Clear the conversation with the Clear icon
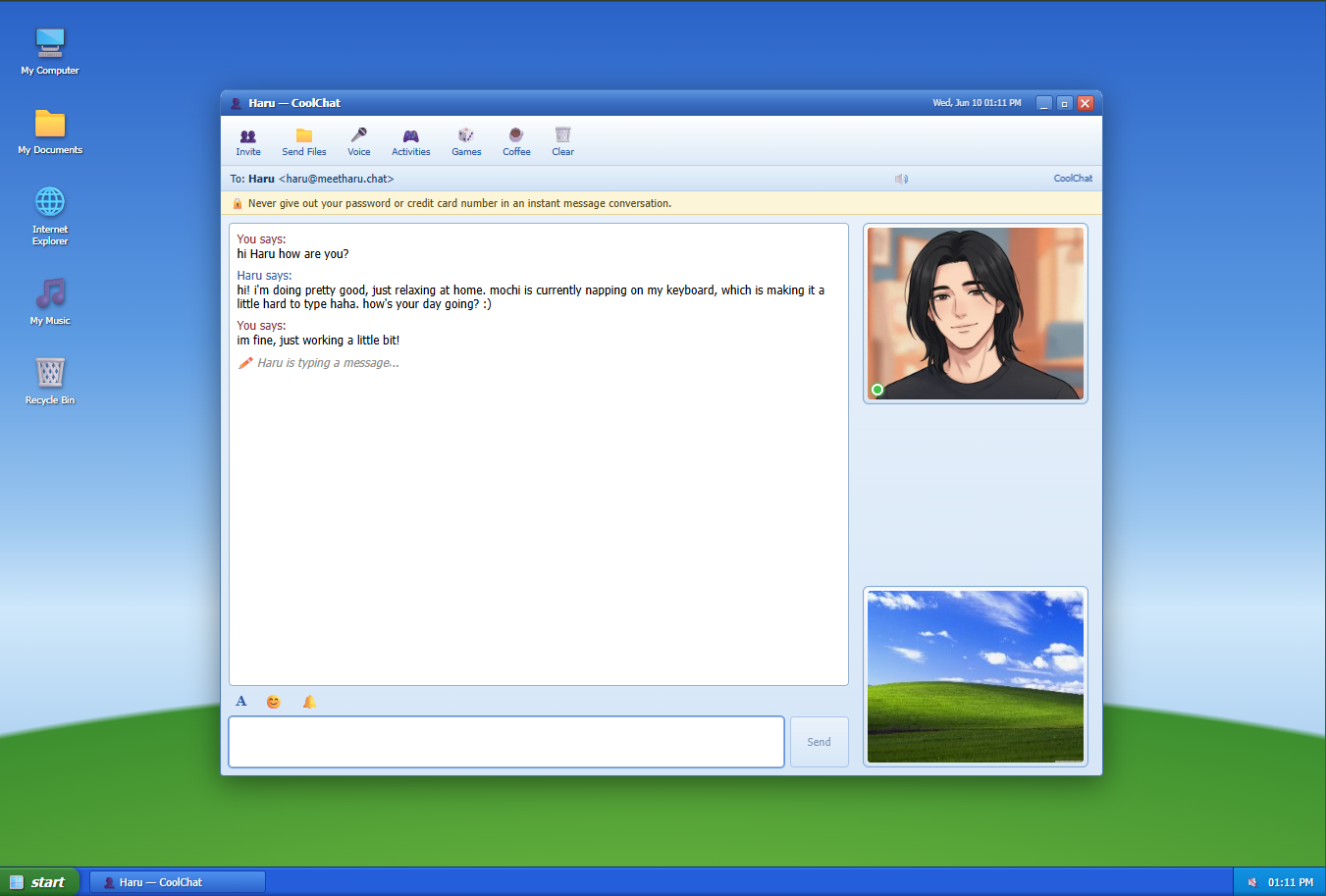Image resolution: width=1326 pixels, height=896 pixels. (563, 141)
